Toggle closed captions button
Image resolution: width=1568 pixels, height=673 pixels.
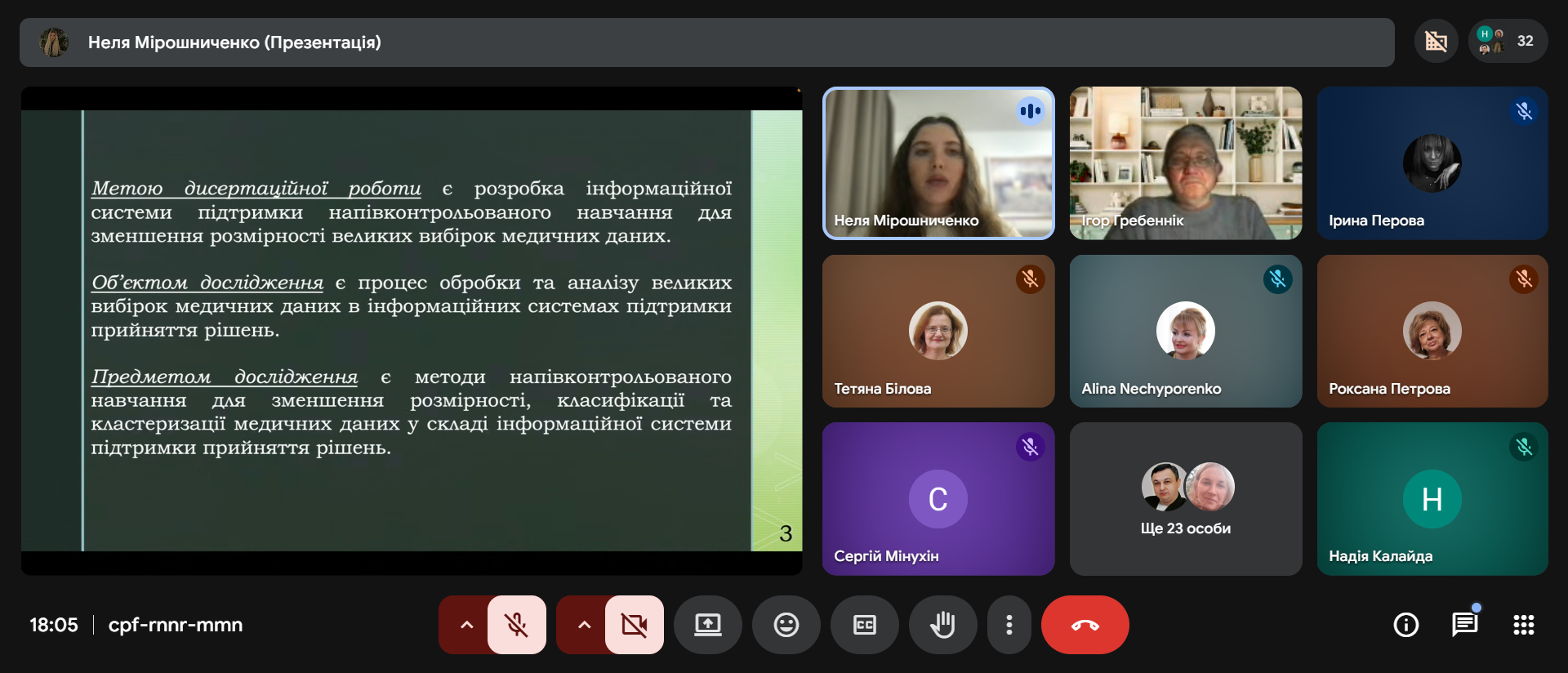click(x=864, y=625)
